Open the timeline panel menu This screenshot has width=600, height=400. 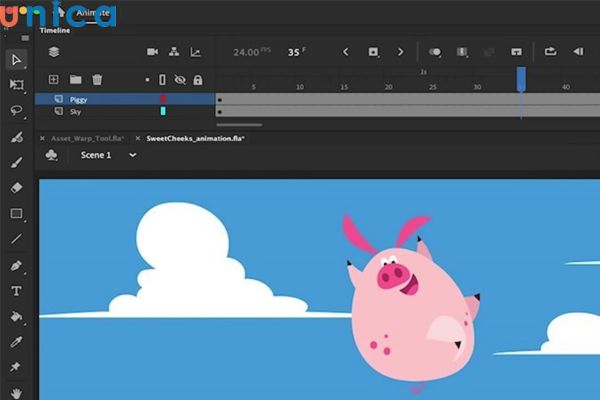[25, 38]
